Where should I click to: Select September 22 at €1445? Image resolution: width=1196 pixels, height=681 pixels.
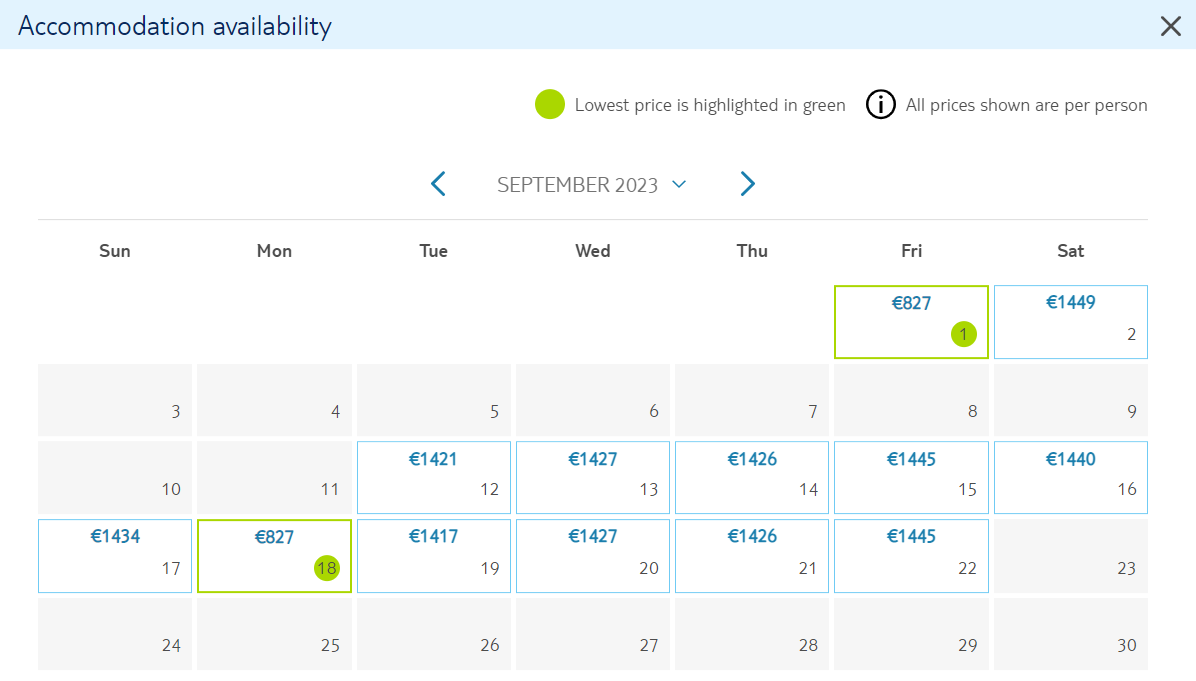click(911, 556)
